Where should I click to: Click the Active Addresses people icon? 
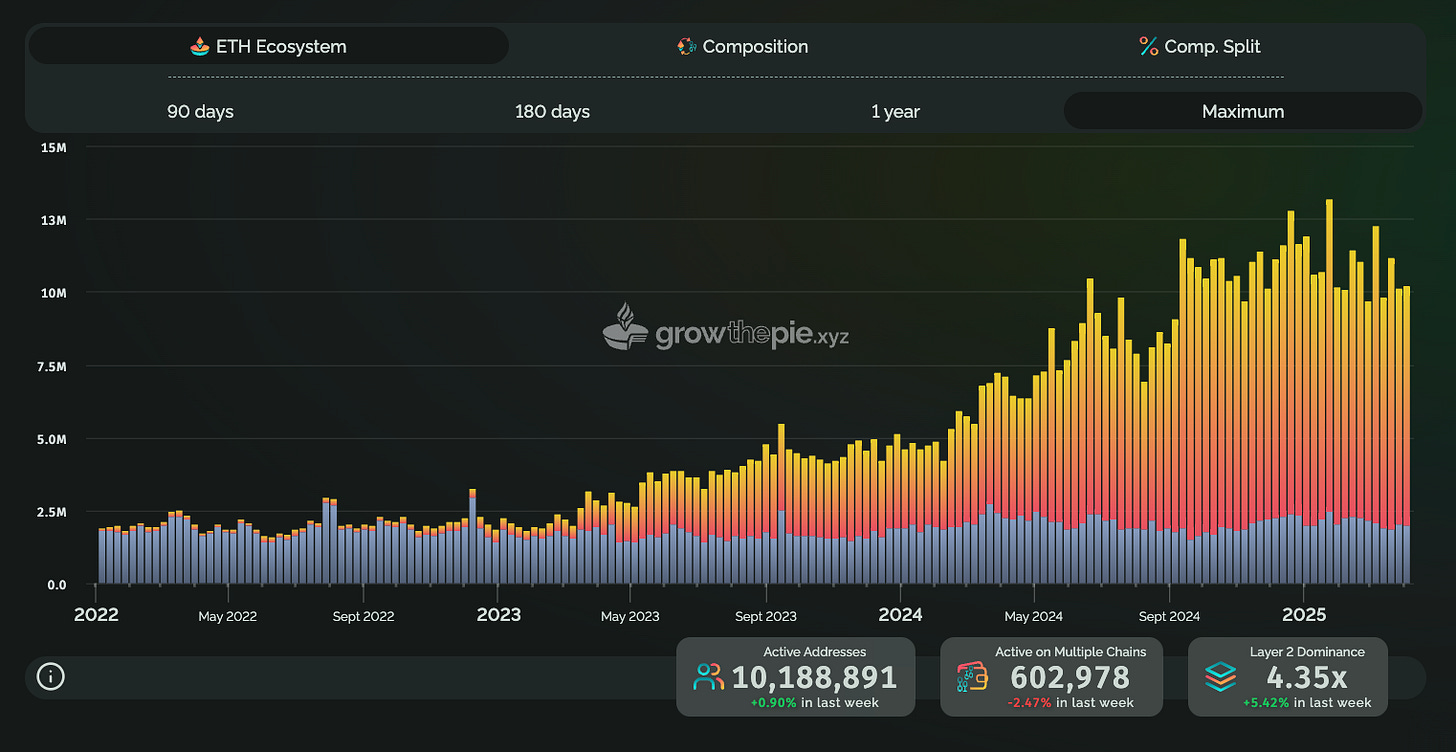pyautogui.click(x=709, y=678)
